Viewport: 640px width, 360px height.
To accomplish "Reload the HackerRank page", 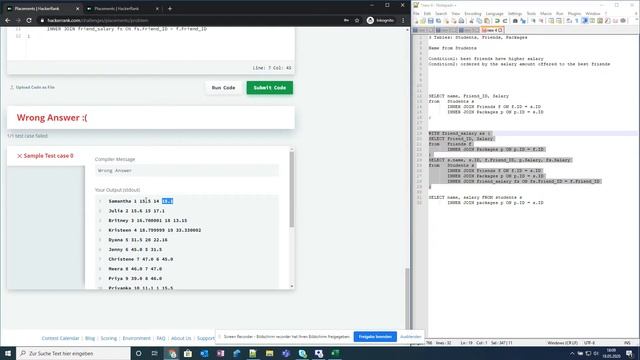I will 29,20.
